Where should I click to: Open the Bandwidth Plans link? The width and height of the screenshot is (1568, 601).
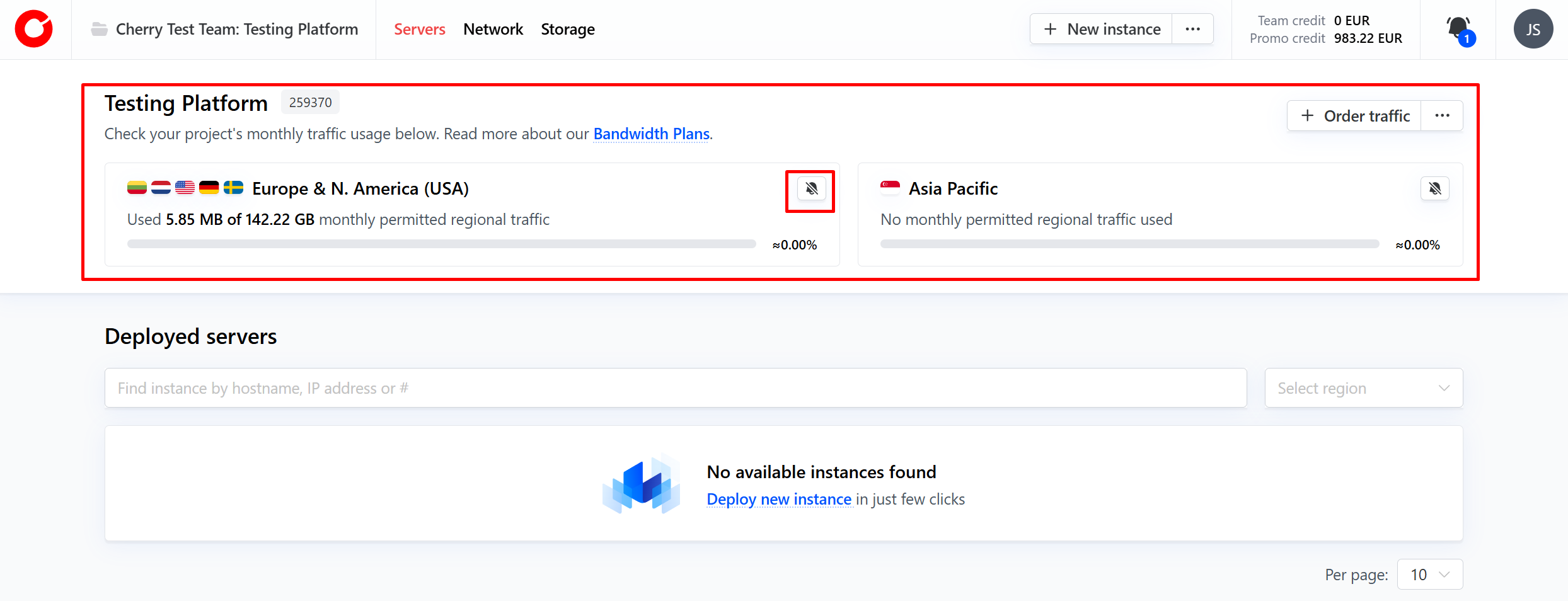tap(651, 134)
